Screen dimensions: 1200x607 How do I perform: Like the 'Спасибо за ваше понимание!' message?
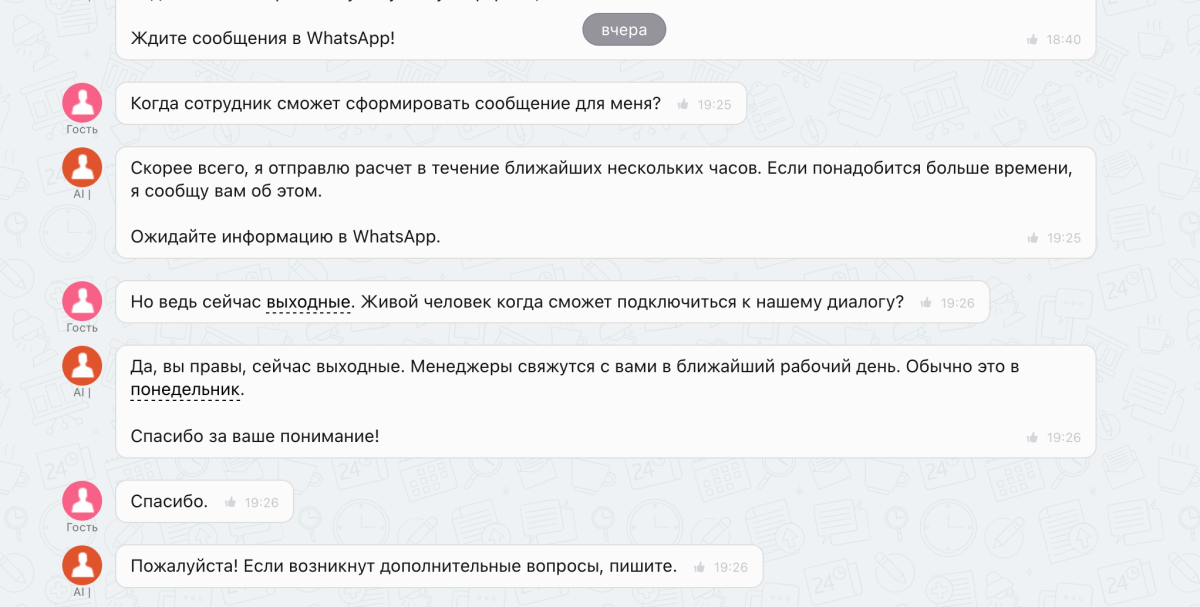pyautogui.click(x=1032, y=438)
